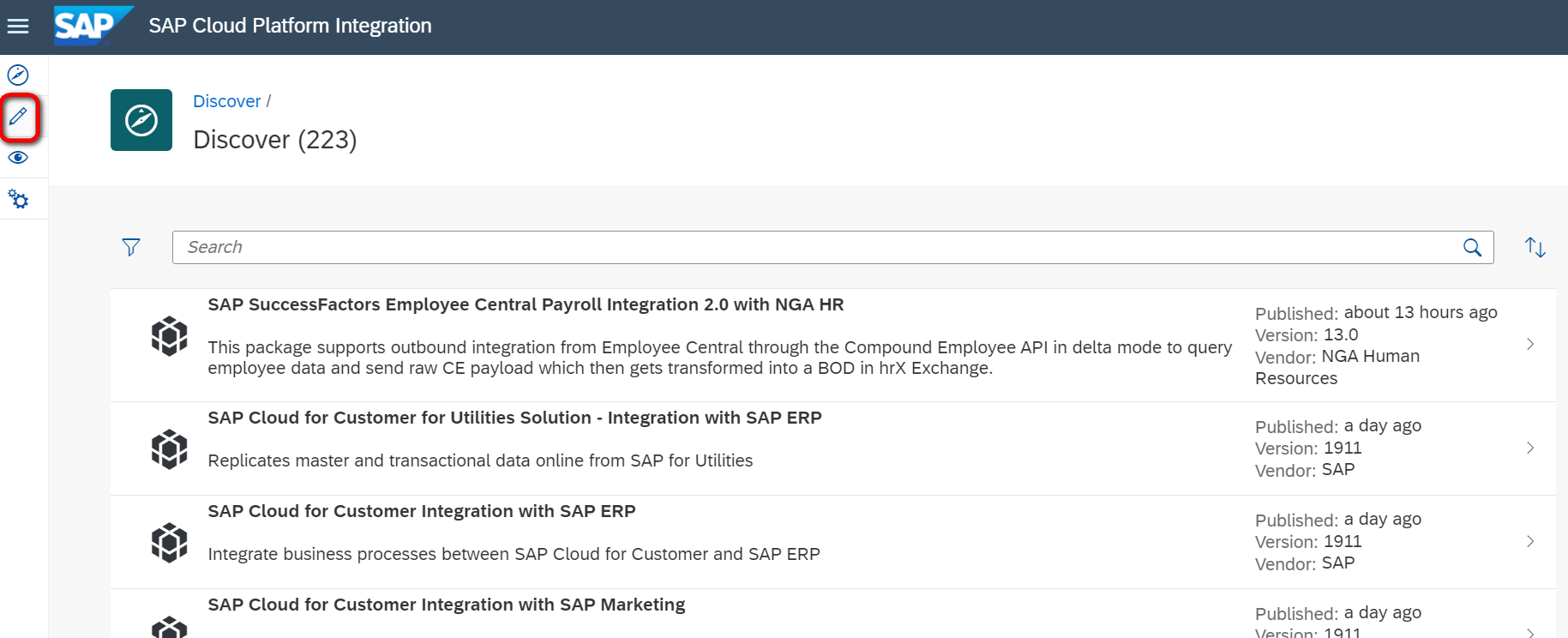Open the Monitor eye sidebar icon
The height and width of the screenshot is (638, 1568).
click(x=18, y=158)
